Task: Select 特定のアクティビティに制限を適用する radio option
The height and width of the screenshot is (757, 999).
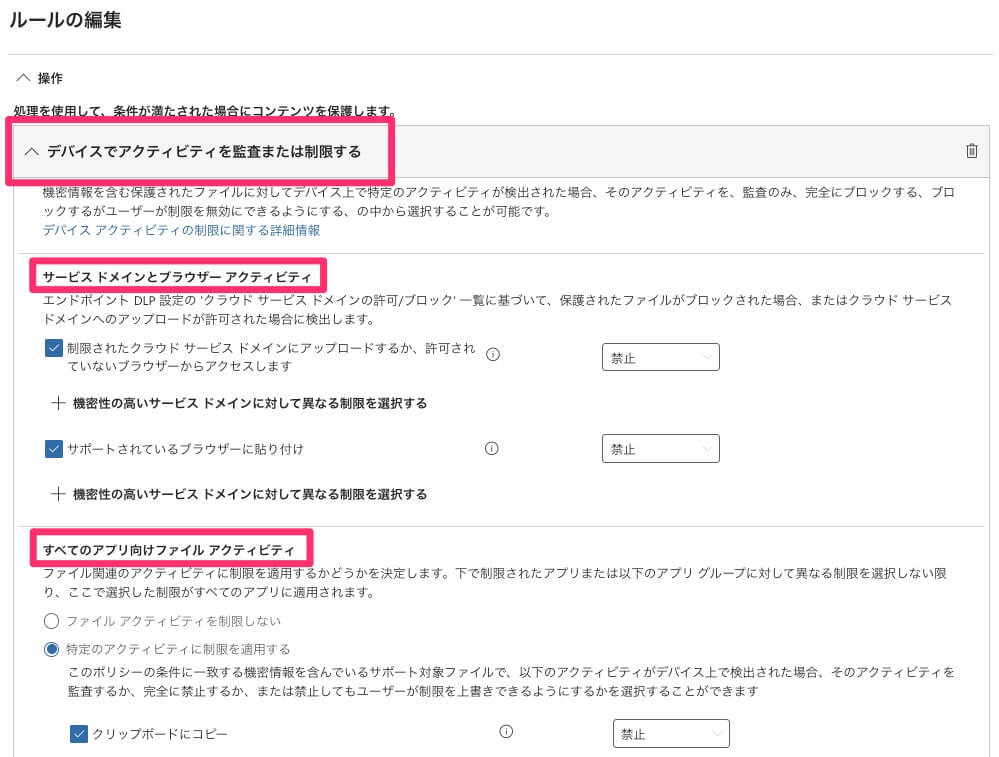Action: (52, 649)
